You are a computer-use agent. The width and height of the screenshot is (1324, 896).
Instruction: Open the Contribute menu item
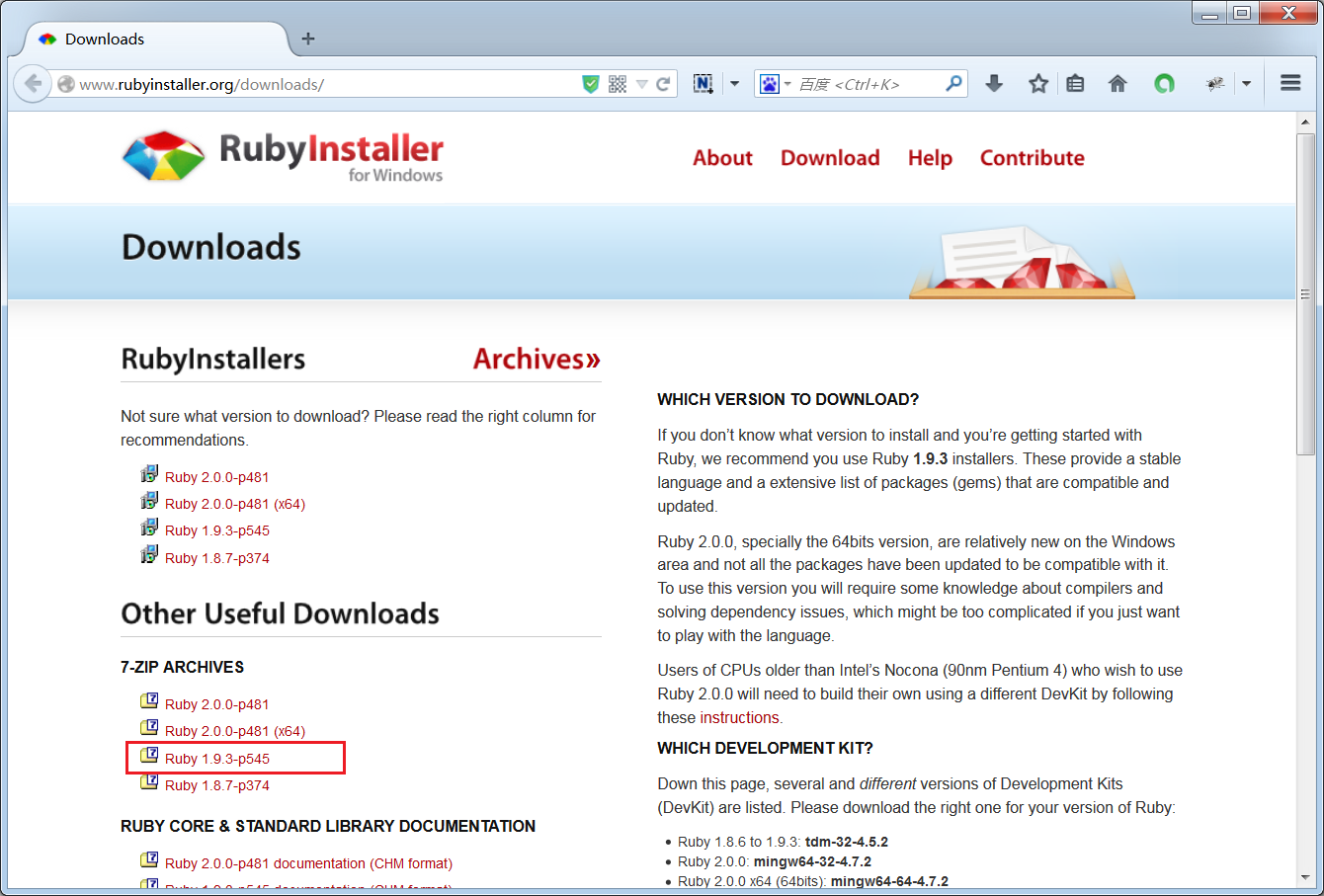pos(1032,158)
